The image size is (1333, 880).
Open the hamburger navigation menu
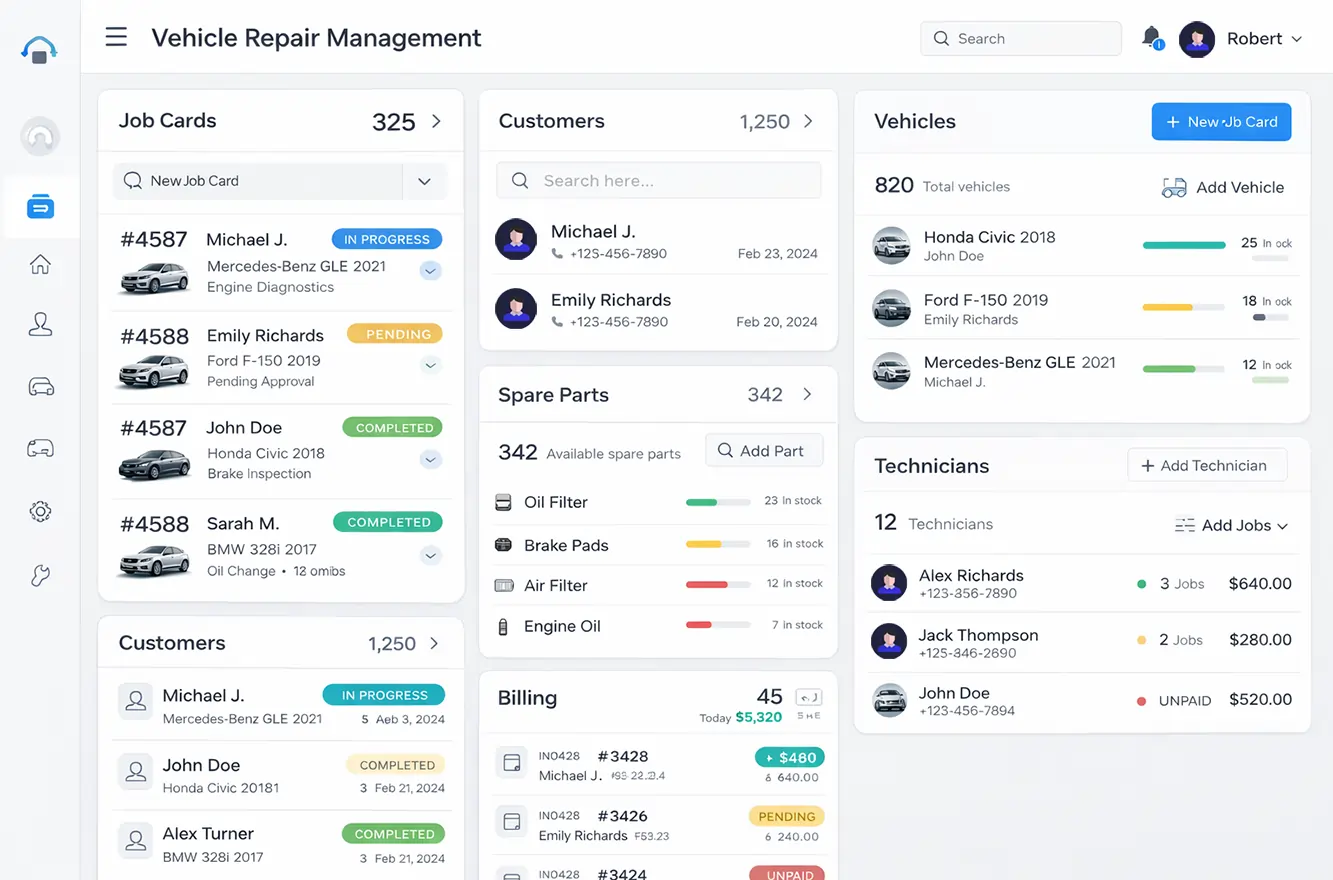pos(116,37)
